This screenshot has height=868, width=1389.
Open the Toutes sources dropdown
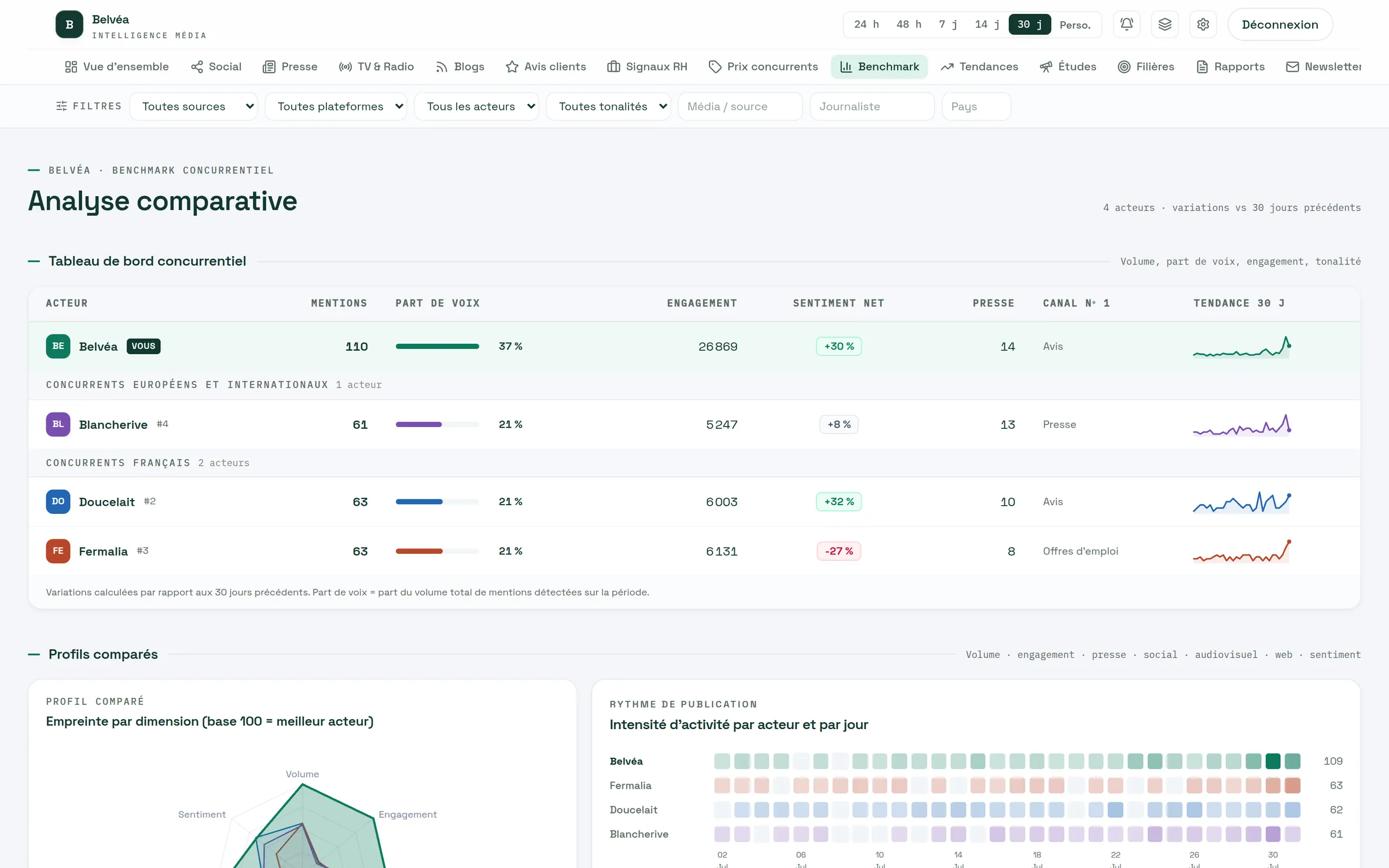click(x=193, y=106)
